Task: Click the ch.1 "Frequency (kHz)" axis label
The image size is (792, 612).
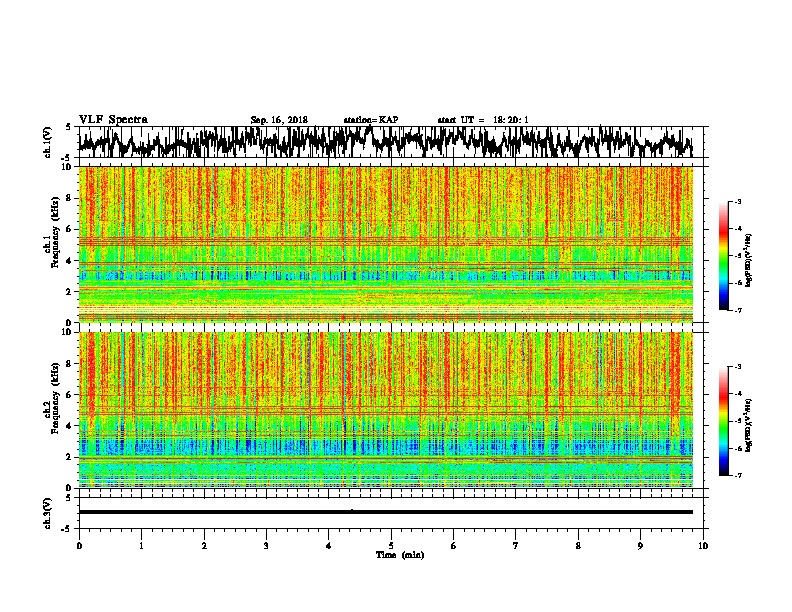Action: (x=53, y=232)
